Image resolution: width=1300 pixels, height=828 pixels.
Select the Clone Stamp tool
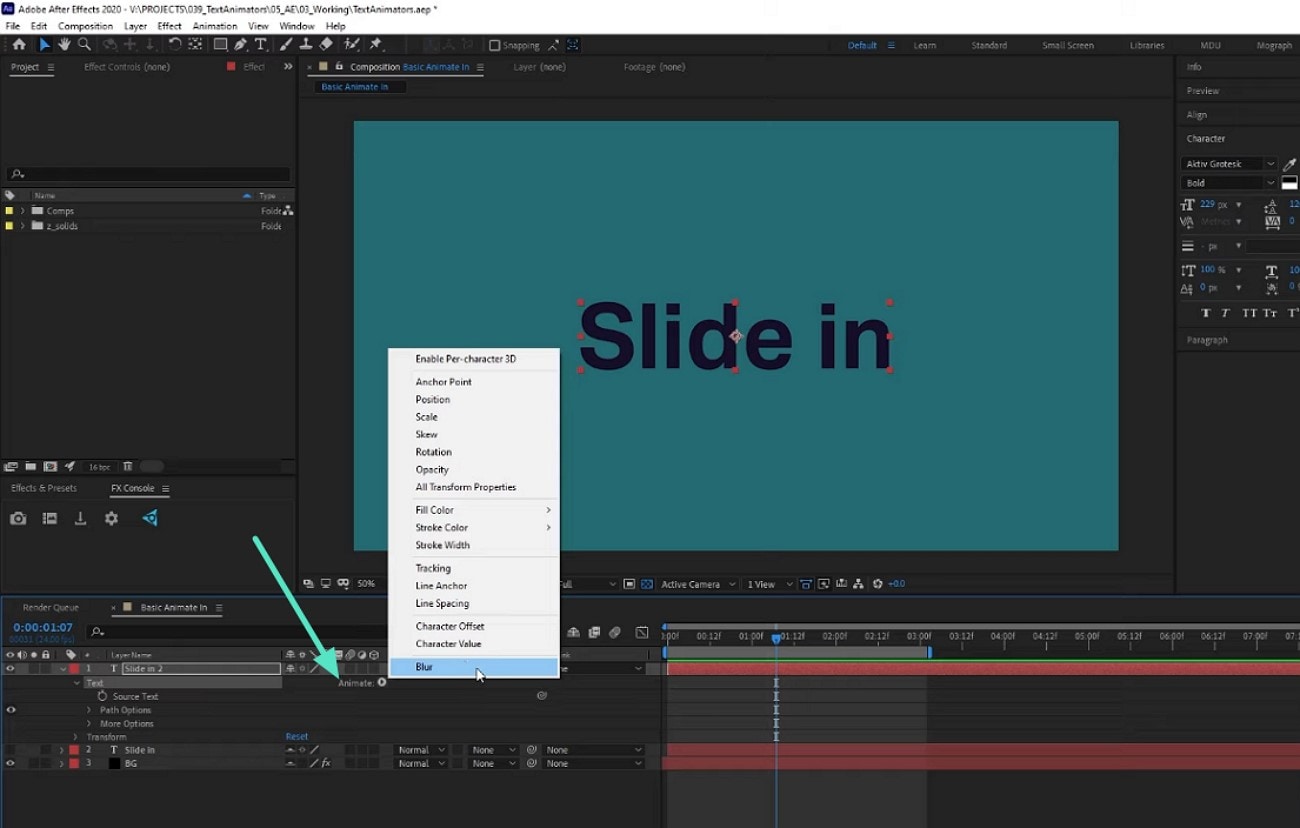click(306, 45)
